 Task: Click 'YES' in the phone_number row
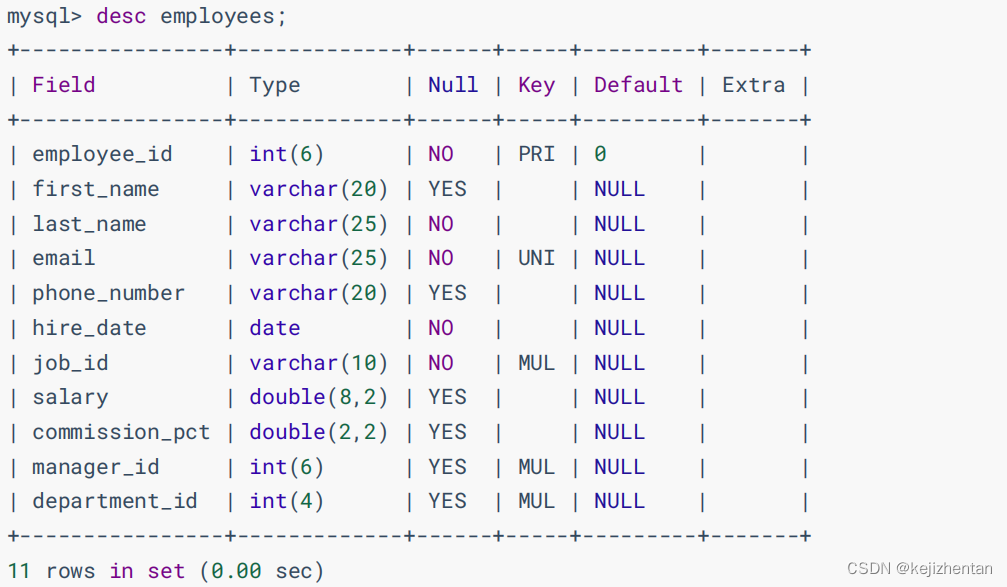click(447, 294)
